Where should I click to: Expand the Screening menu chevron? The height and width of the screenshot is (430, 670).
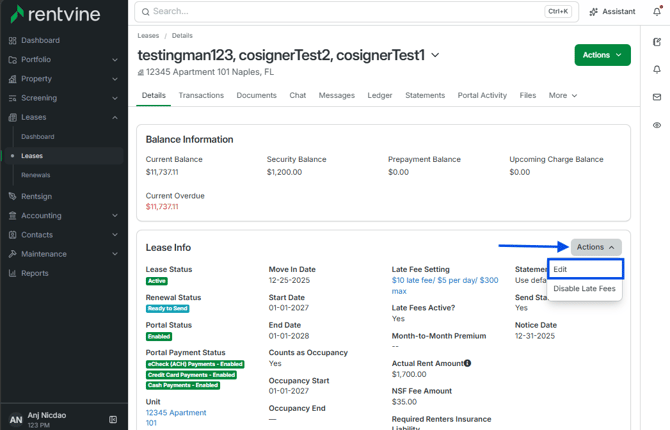tap(115, 98)
